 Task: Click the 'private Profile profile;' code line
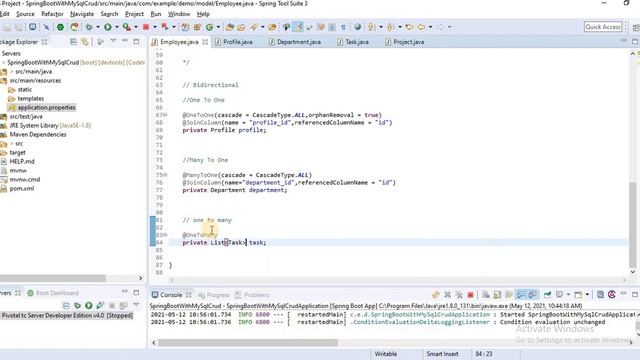[224, 130]
